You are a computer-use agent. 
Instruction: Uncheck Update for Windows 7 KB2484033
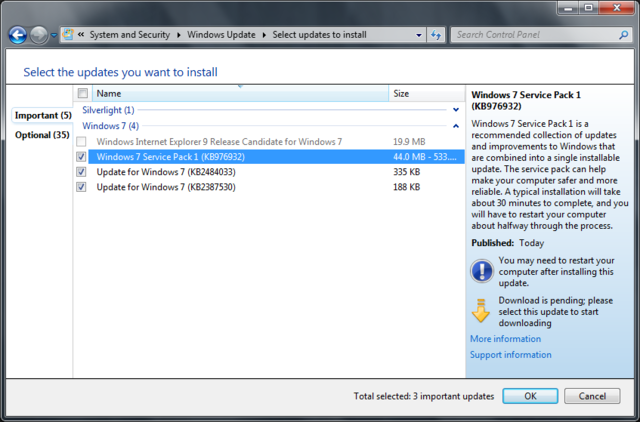(82, 172)
